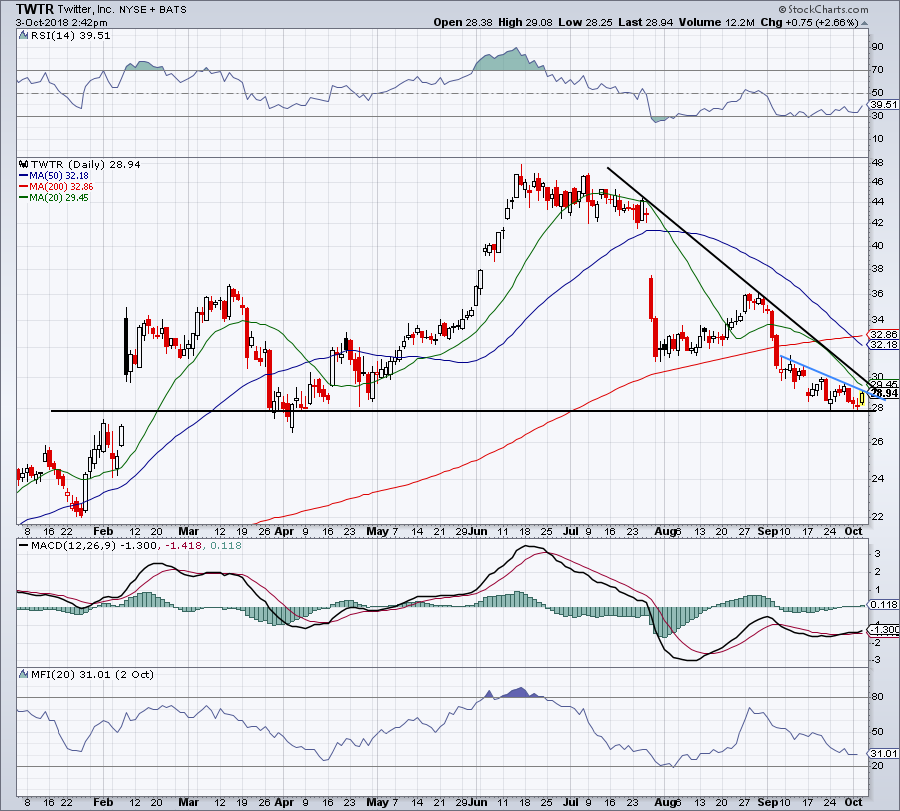The height and width of the screenshot is (811, 900).
Task: Click the bold 28.94 last-price tag
Action: pyautogui.click(x=885, y=393)
